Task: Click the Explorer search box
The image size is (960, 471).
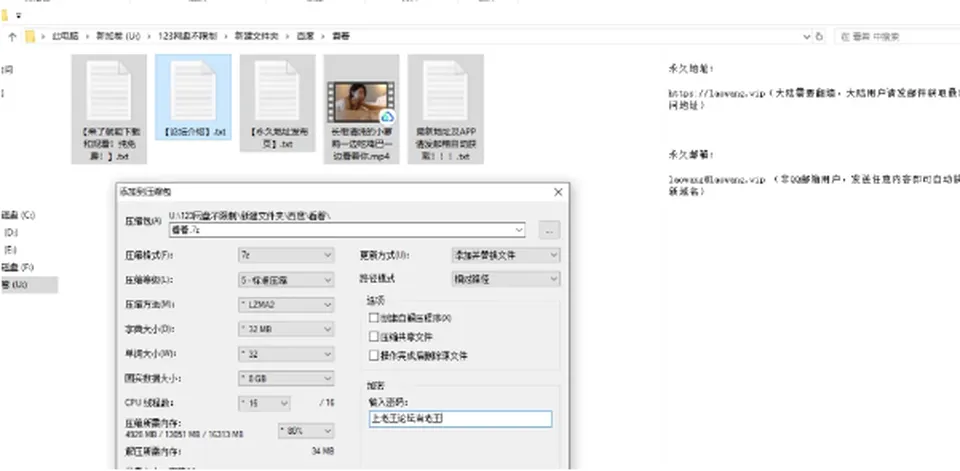Action: [x=897, y=37]
